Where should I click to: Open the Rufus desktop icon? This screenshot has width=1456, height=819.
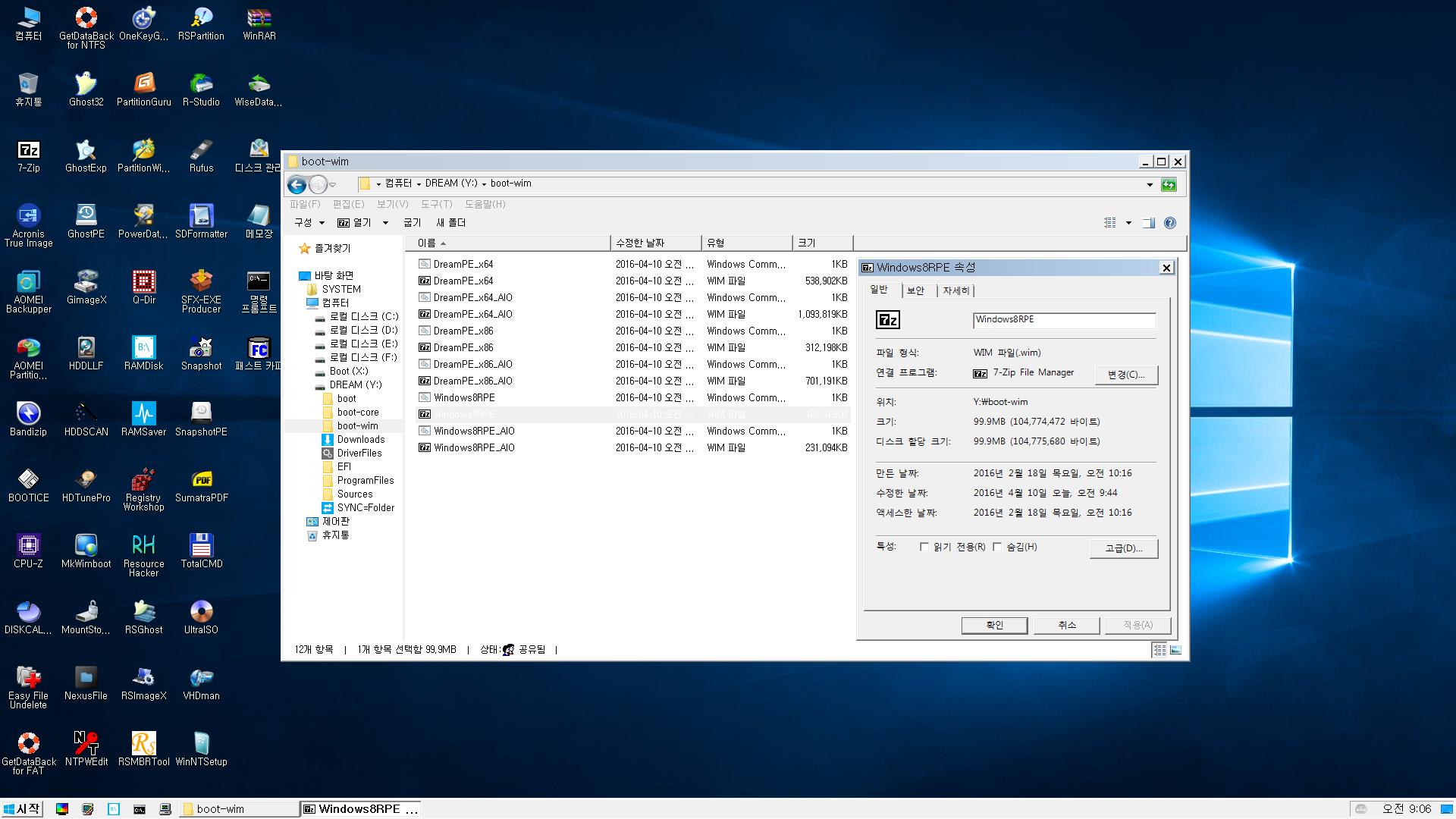tap(201, 155)
